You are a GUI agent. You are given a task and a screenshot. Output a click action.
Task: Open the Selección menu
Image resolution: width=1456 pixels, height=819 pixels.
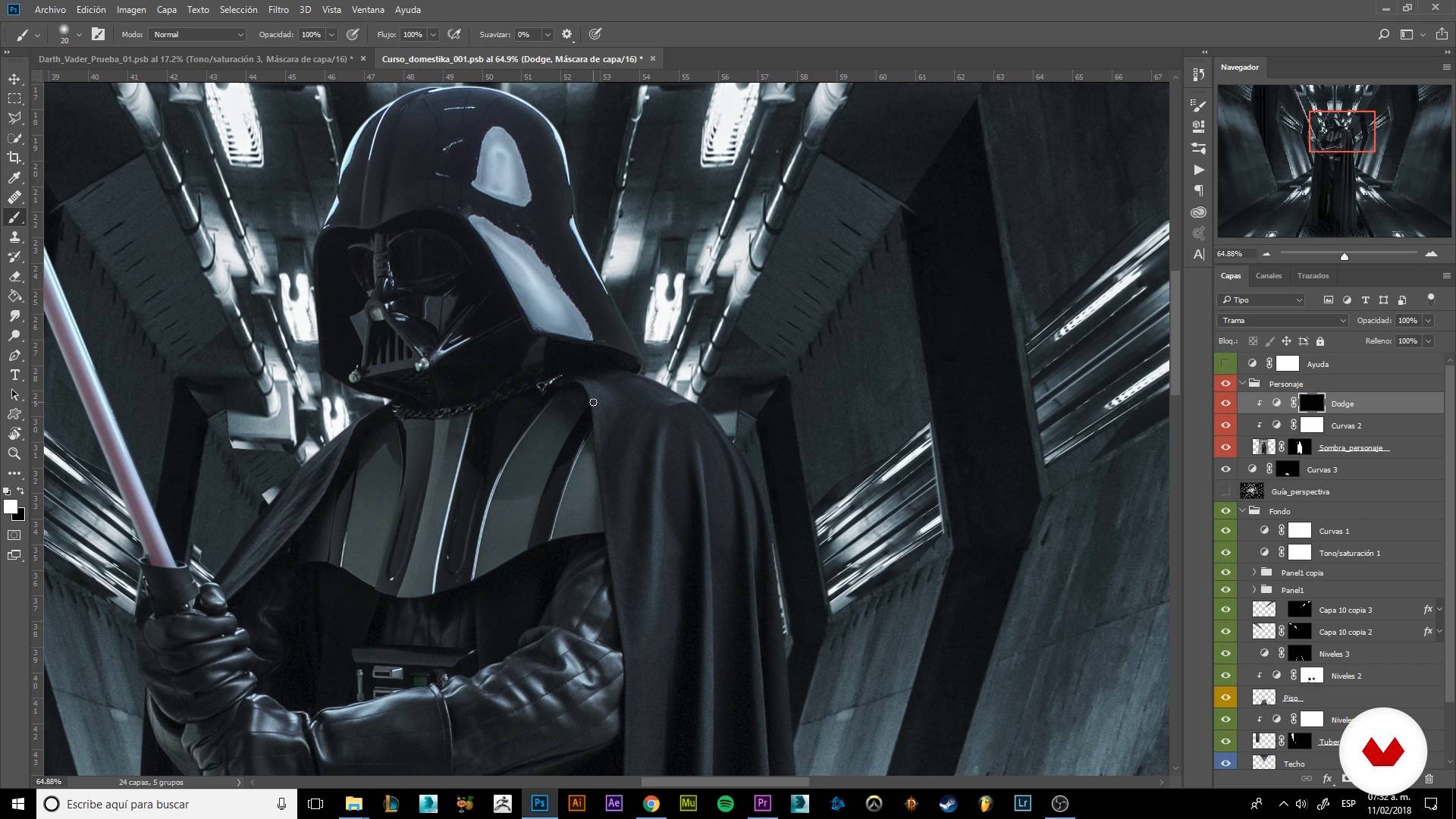pos(238,10)
